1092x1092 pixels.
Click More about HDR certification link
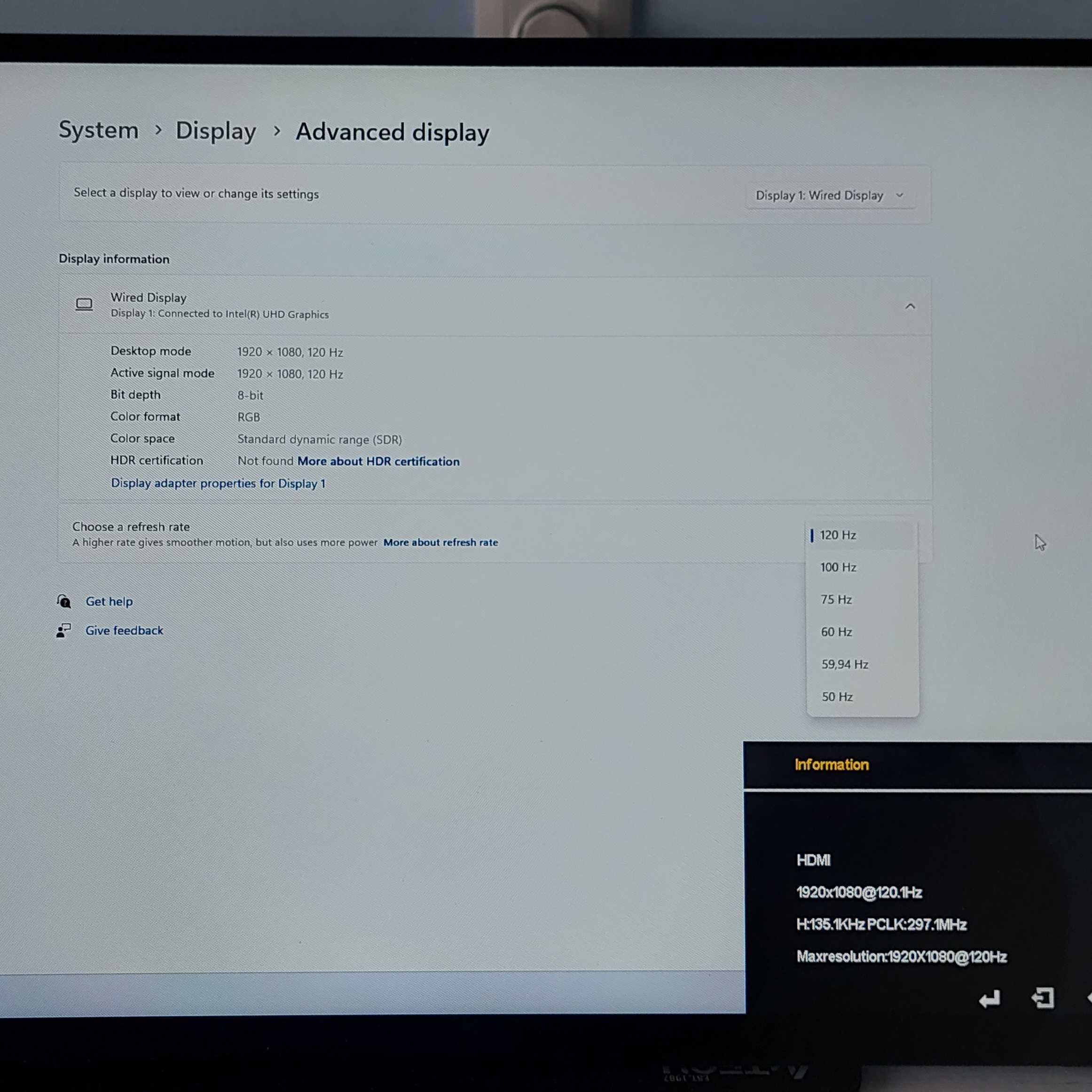click(378, 461)
